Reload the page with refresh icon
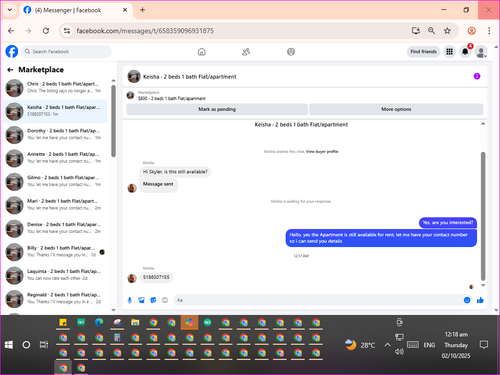 coord(46,31)
